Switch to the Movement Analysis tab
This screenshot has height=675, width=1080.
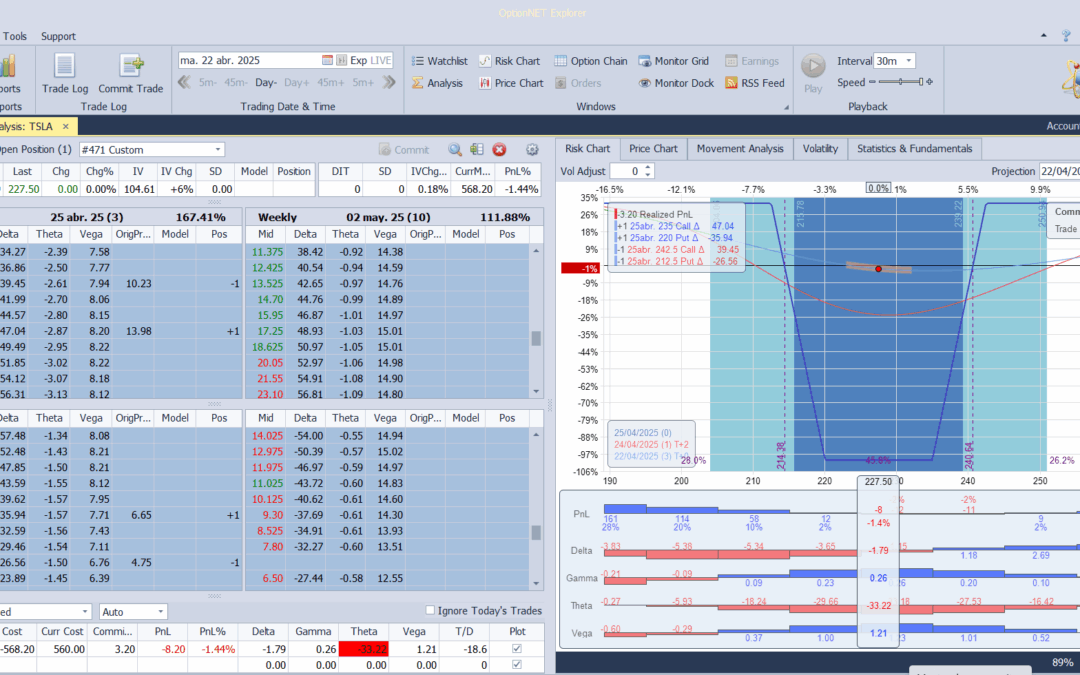(740, 149)
